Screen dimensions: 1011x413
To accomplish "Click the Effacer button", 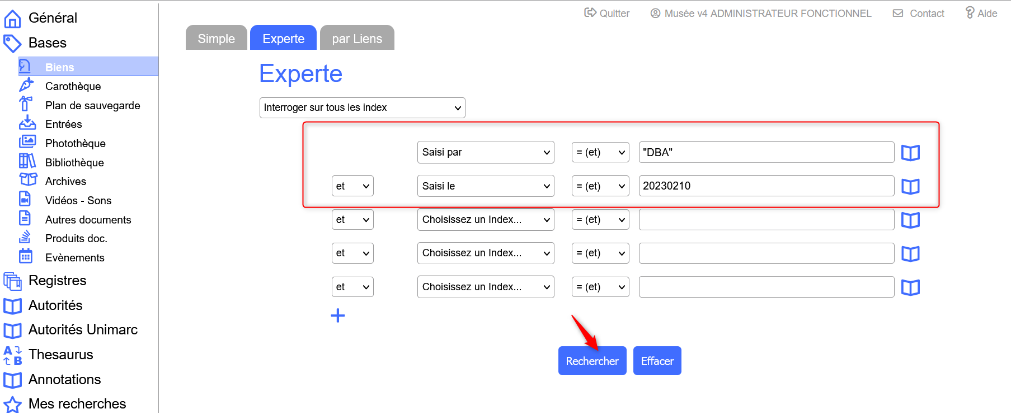I will tap(657, 361).
